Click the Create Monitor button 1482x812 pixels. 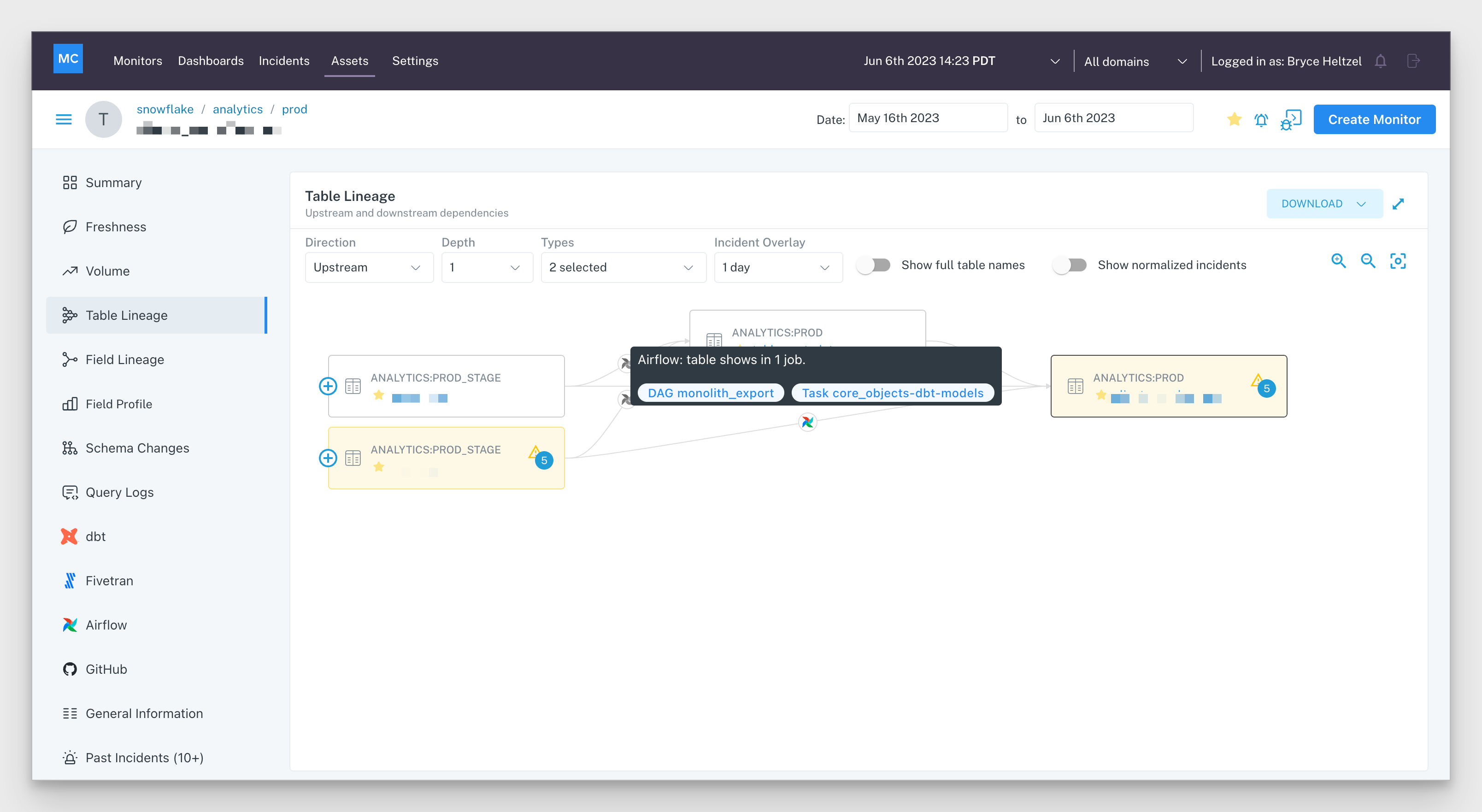pos(1374,119)
